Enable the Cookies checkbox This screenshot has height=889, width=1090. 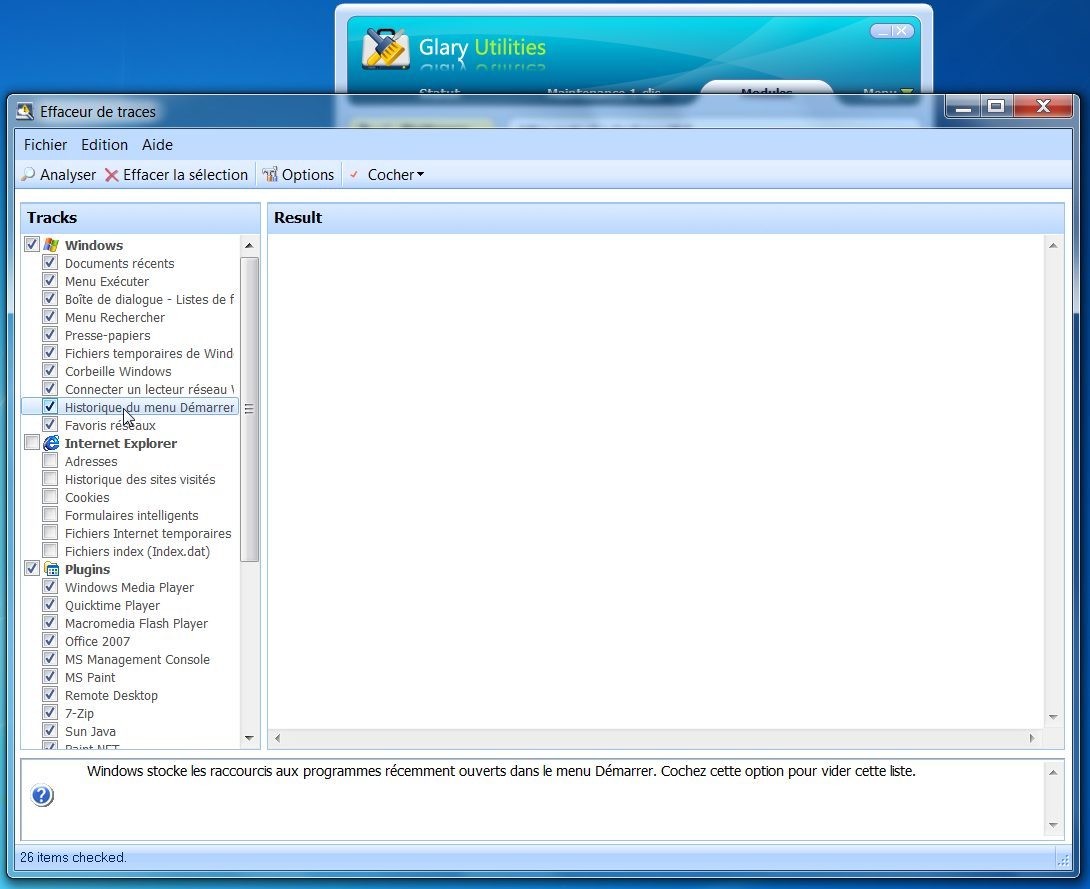pyautogui.click(x=49, y=496)
